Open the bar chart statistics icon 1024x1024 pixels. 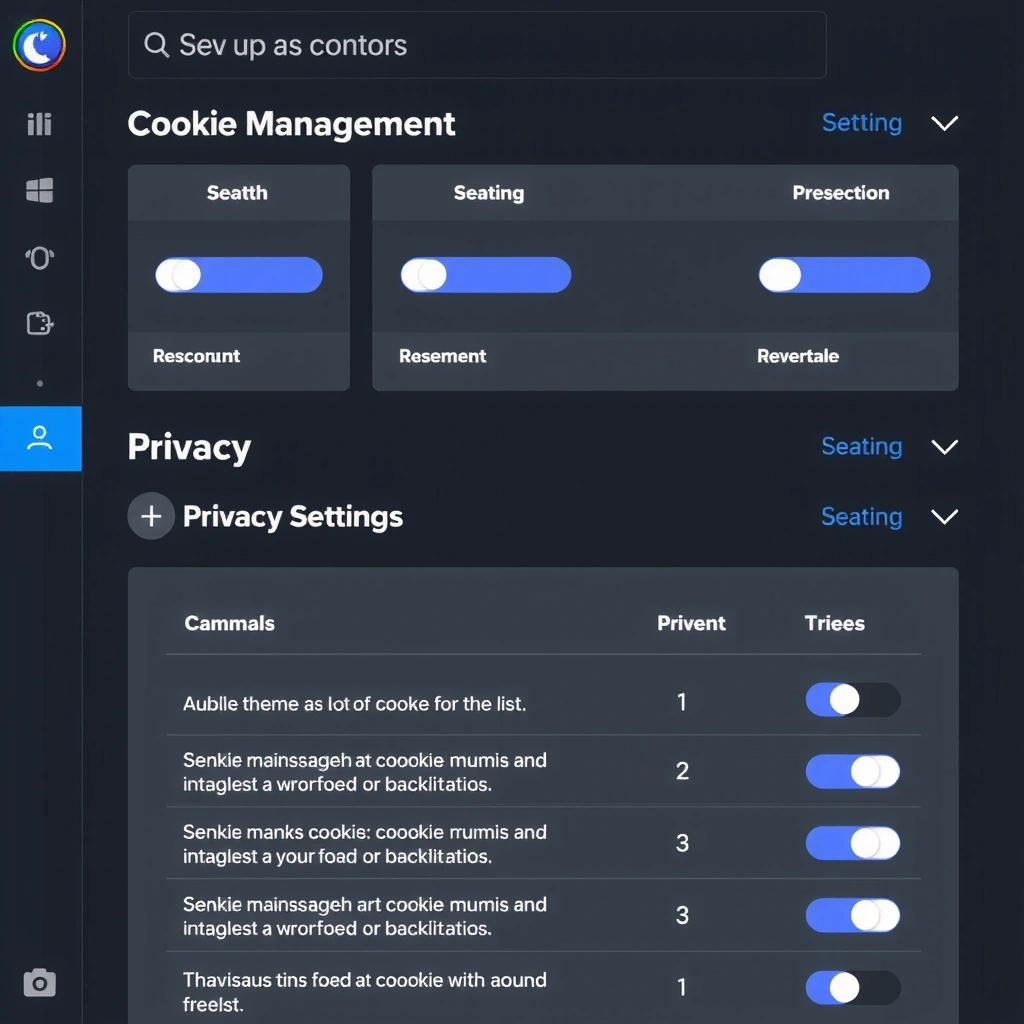[38, 123]
